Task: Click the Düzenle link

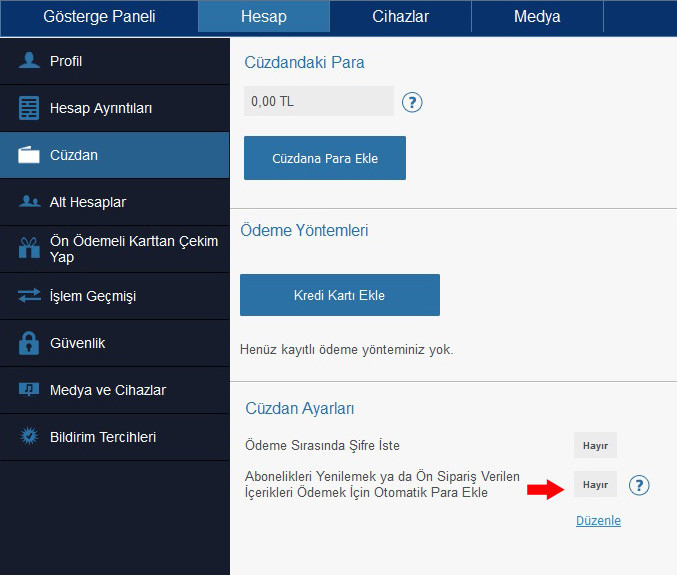Action: click(598, 521)
